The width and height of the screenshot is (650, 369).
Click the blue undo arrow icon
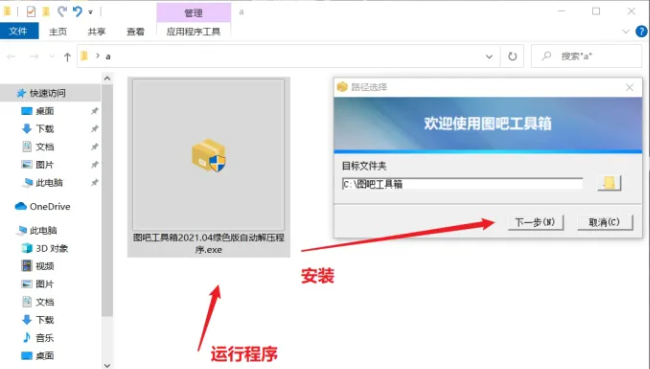77,12
